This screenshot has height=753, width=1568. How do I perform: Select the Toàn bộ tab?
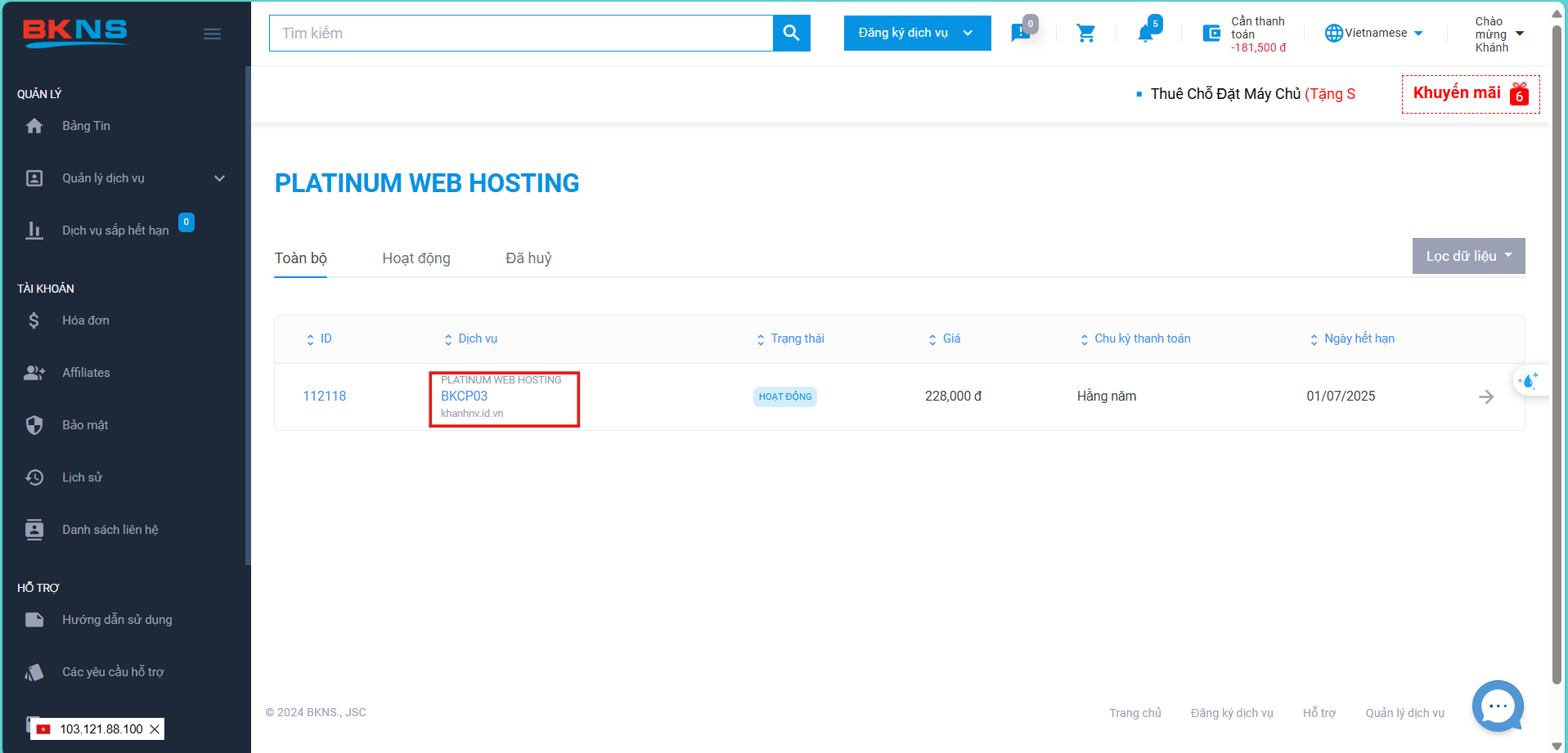coord(300,258)
